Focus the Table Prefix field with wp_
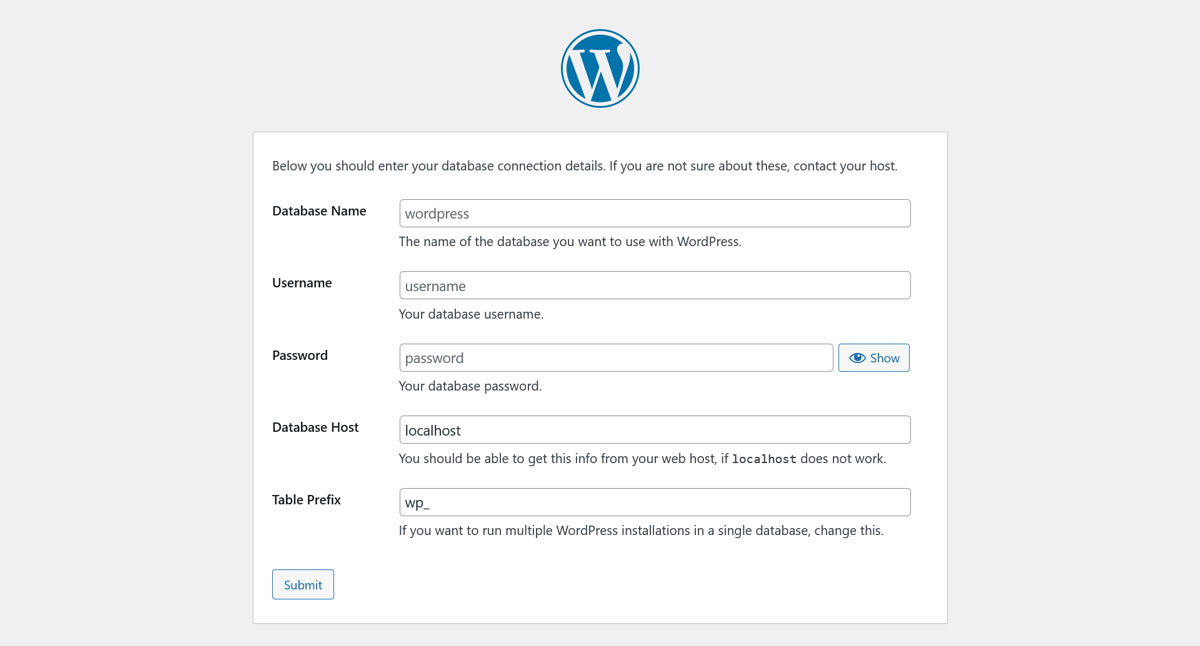The width and height of the screenshot is (1200, 646). coord(654,502)
